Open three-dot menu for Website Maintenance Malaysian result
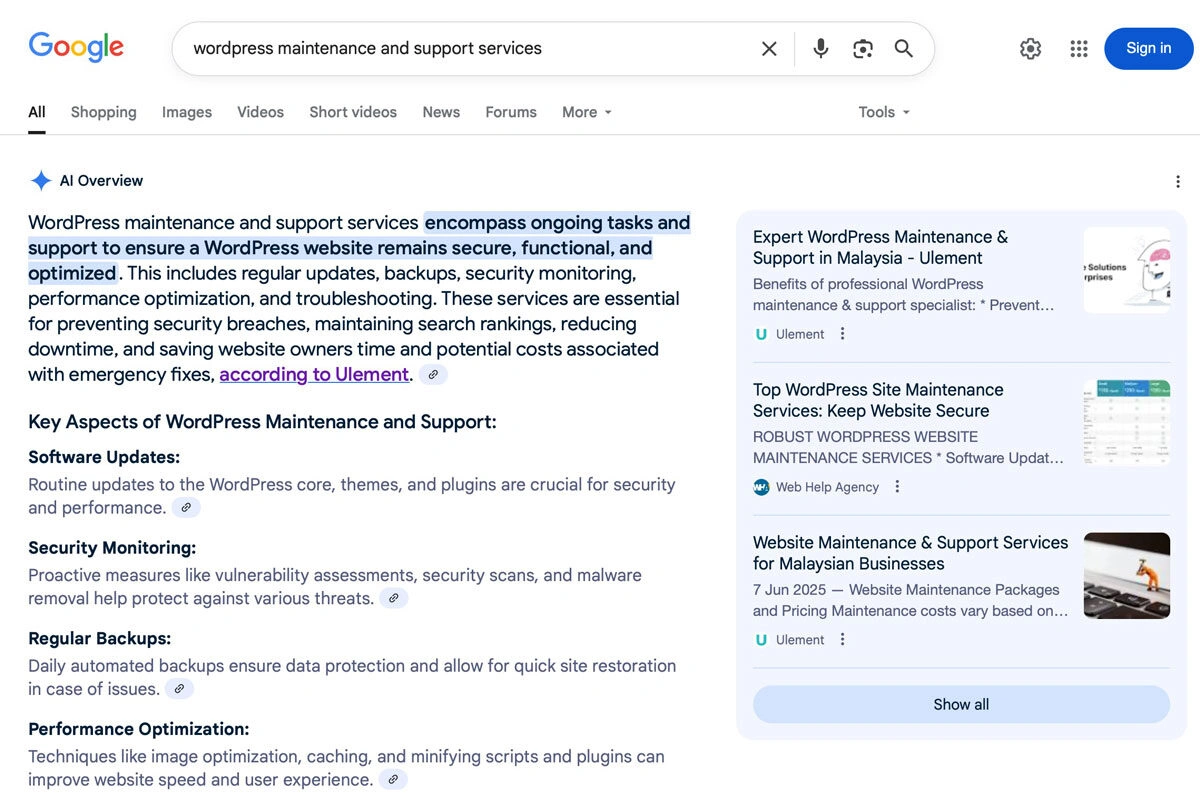 (x=842, y=640)
